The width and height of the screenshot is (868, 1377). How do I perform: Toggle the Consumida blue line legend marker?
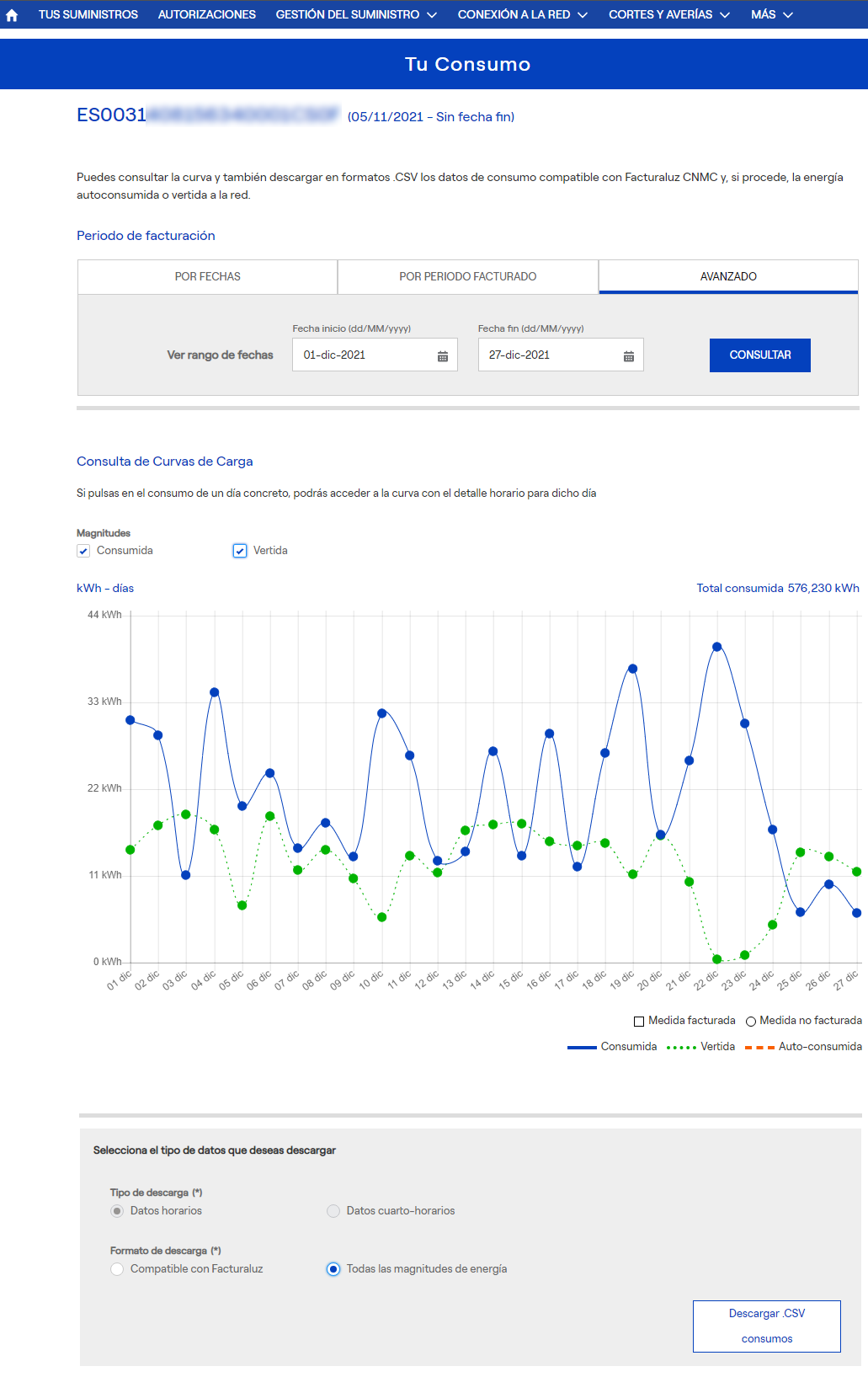click(582, 1048)
